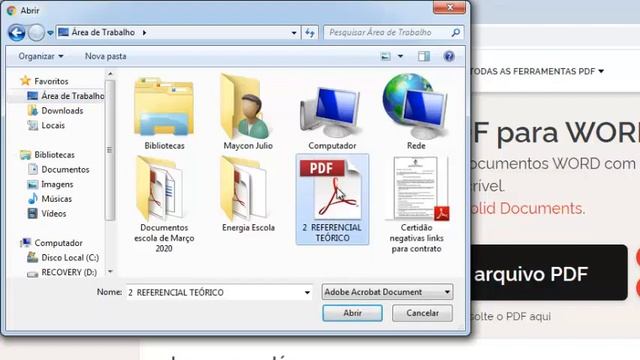The height and width of the screenshot is (360, 640).
Task: Select Bibliotecas in the navigation tree
Action: [47, 155]
